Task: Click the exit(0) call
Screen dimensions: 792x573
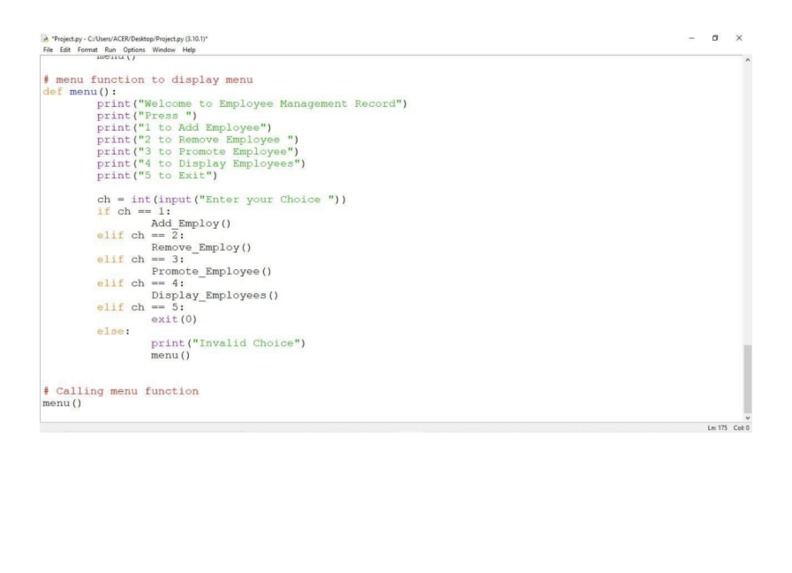Action: (x=174, y=320)
